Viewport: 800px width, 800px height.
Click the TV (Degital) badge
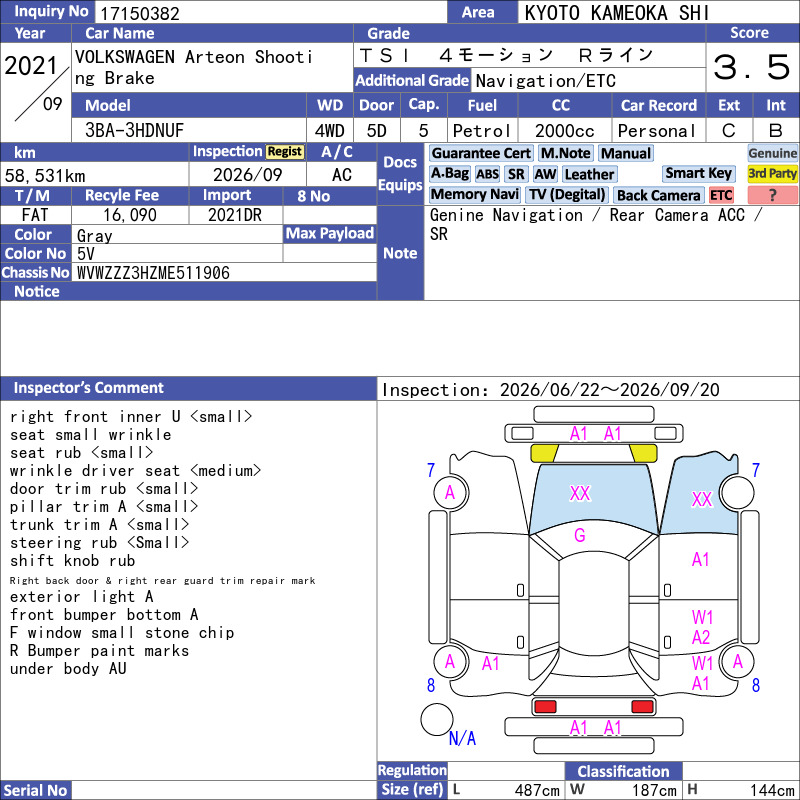pyautogui.click(x=567, y=194)
